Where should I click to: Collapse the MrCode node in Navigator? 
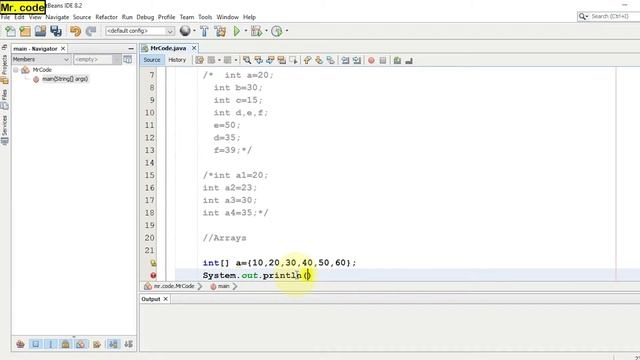[16, 70]
